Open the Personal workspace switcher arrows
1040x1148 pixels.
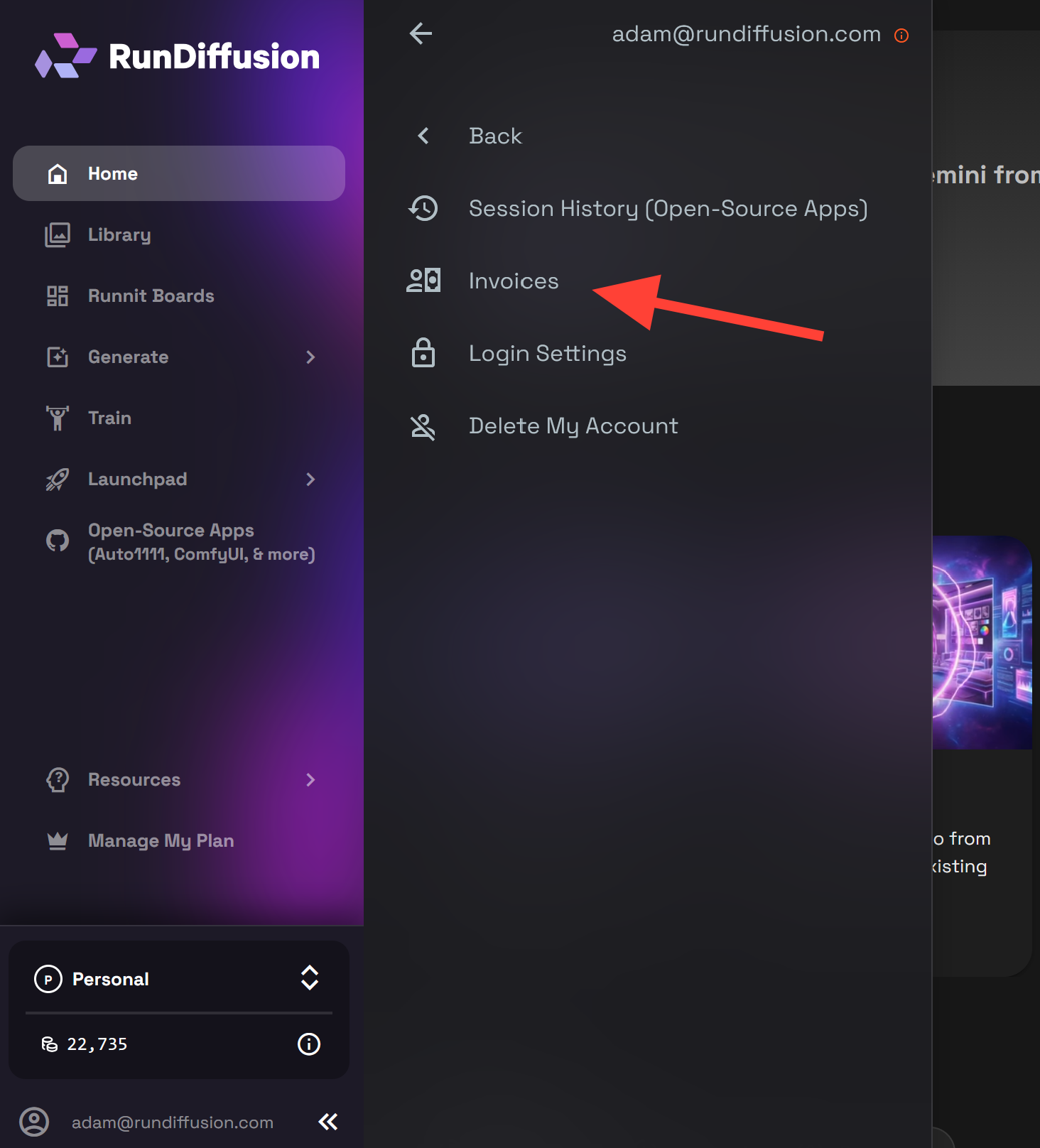tap(310, 978)
